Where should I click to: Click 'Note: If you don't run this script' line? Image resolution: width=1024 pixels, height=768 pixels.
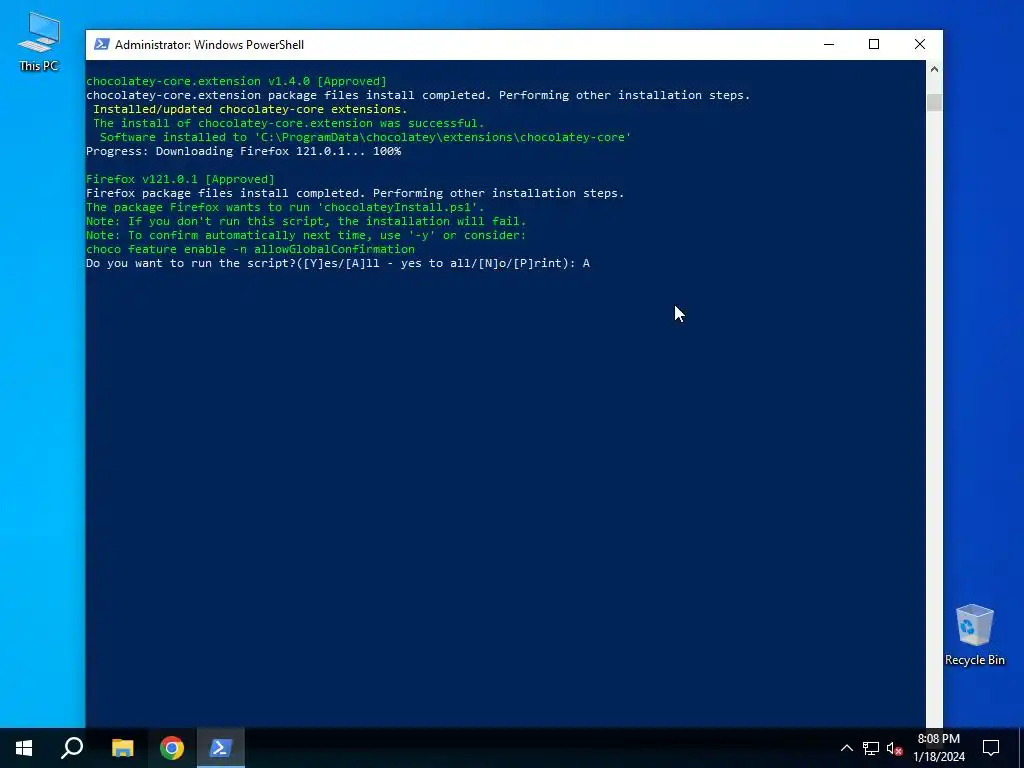pos(306,221)
